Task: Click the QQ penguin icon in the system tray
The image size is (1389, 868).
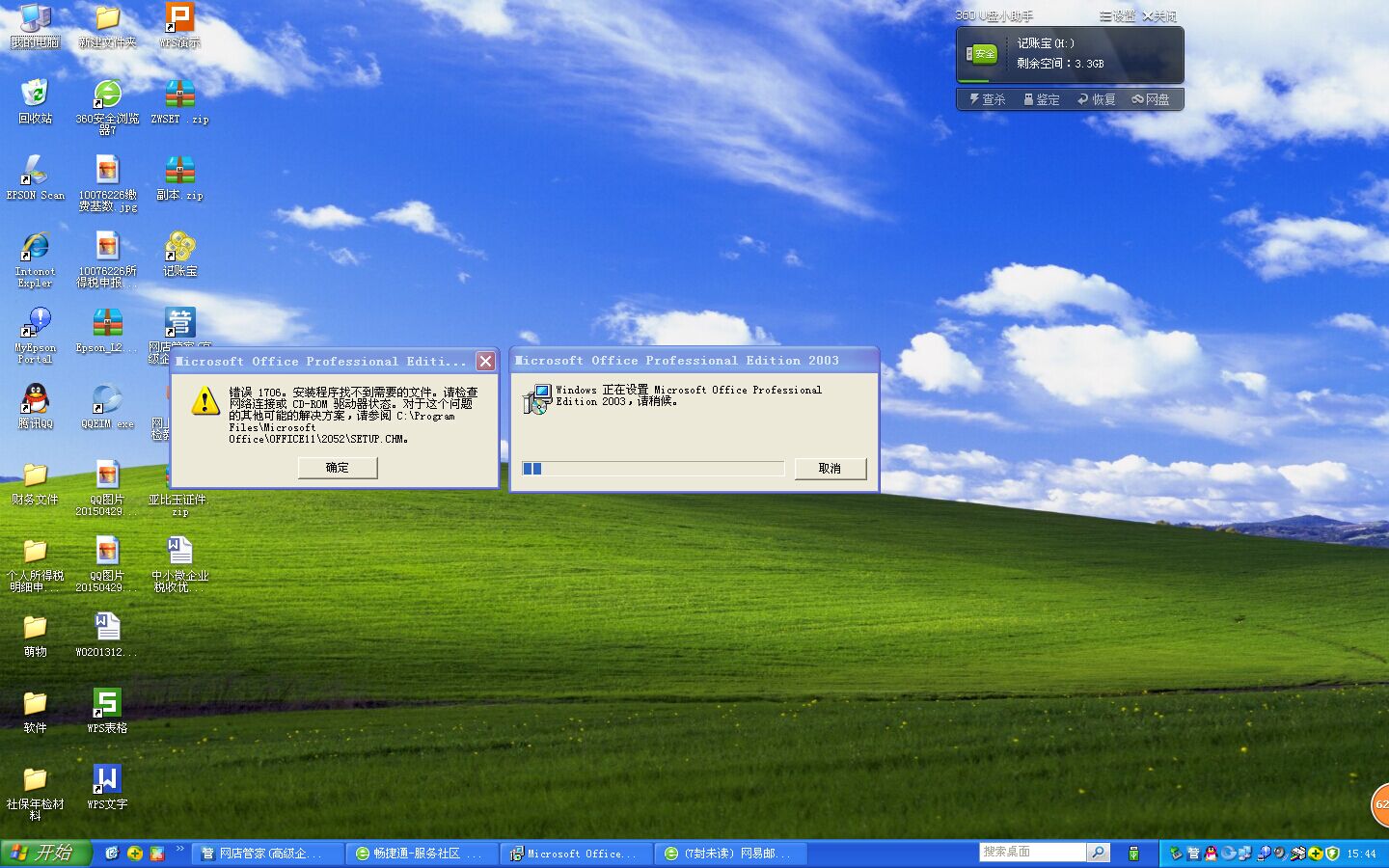Action: click(x=1211, y=854)
